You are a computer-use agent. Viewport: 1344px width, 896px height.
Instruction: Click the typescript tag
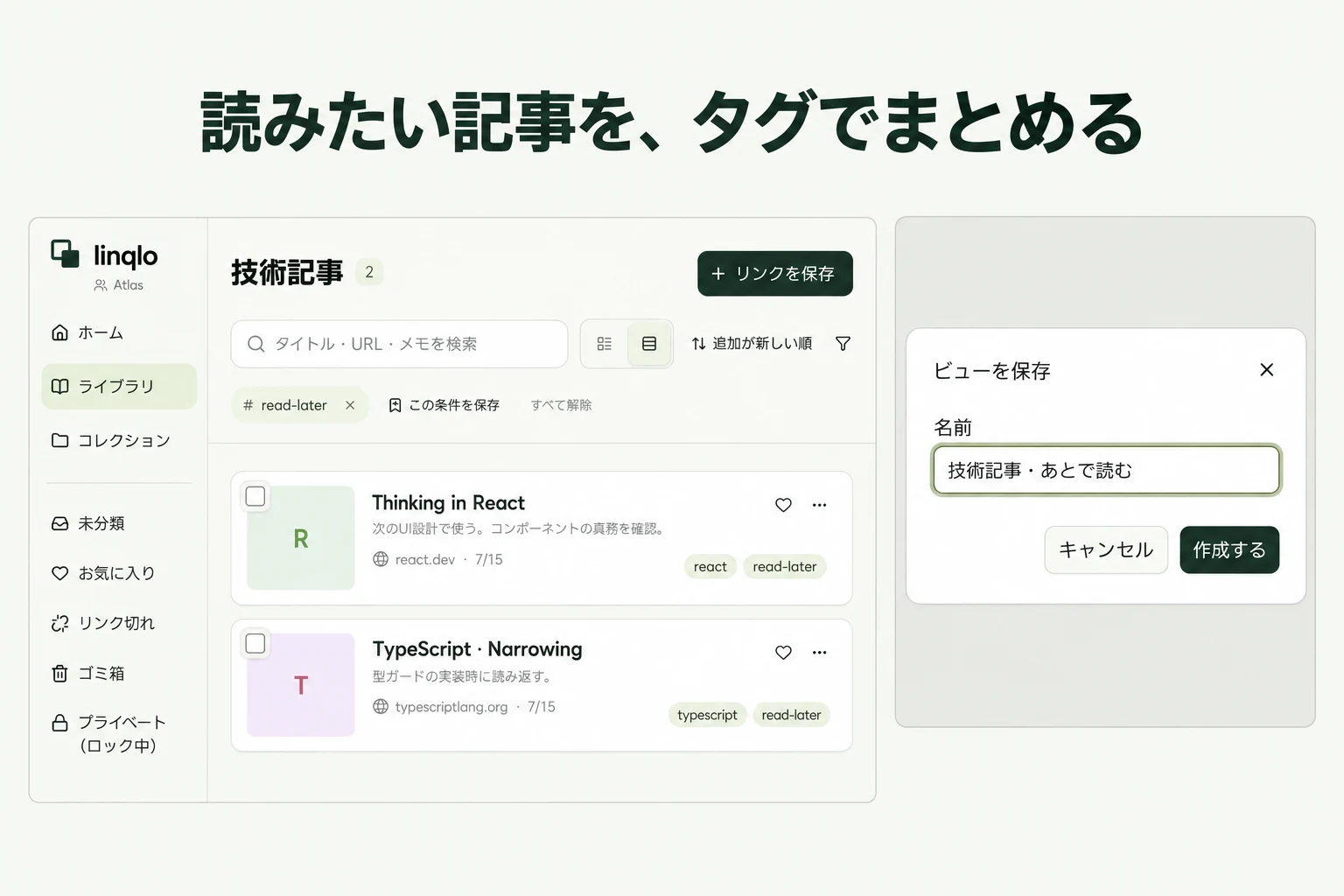click(707, 715)
